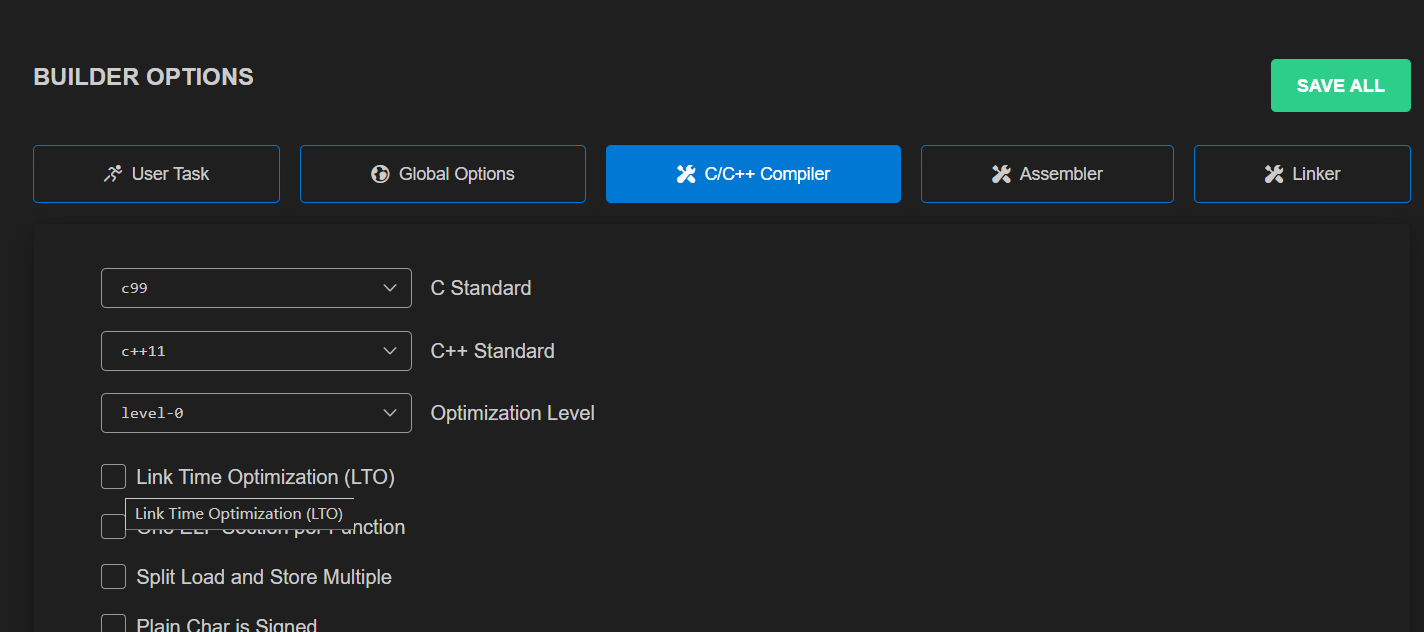Click the Link Time Optimization (LTO) label

pos(266,477)
